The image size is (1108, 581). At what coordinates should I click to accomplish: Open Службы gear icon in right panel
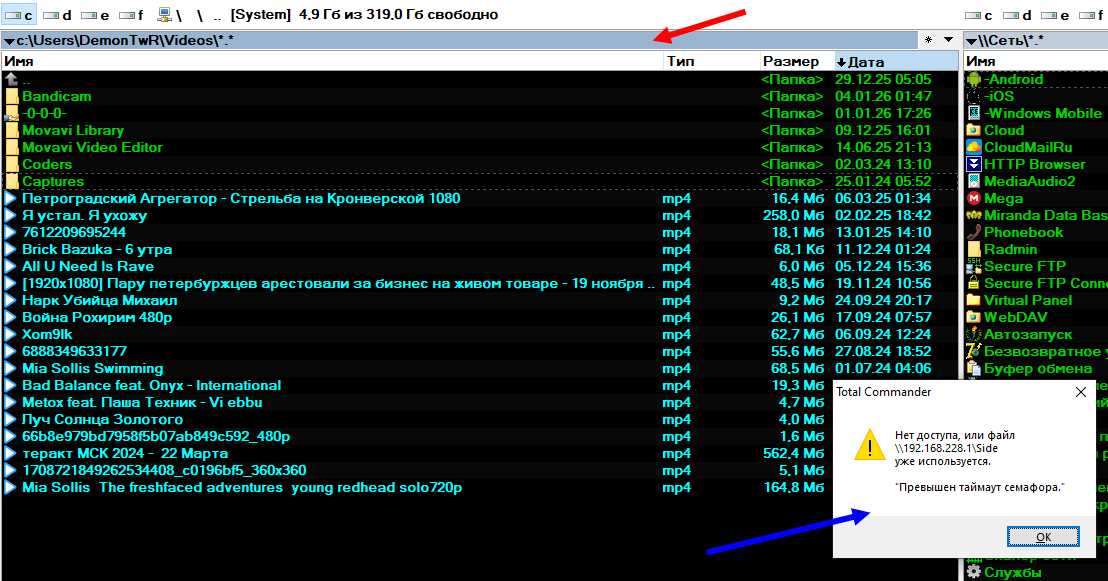(974, 572)
